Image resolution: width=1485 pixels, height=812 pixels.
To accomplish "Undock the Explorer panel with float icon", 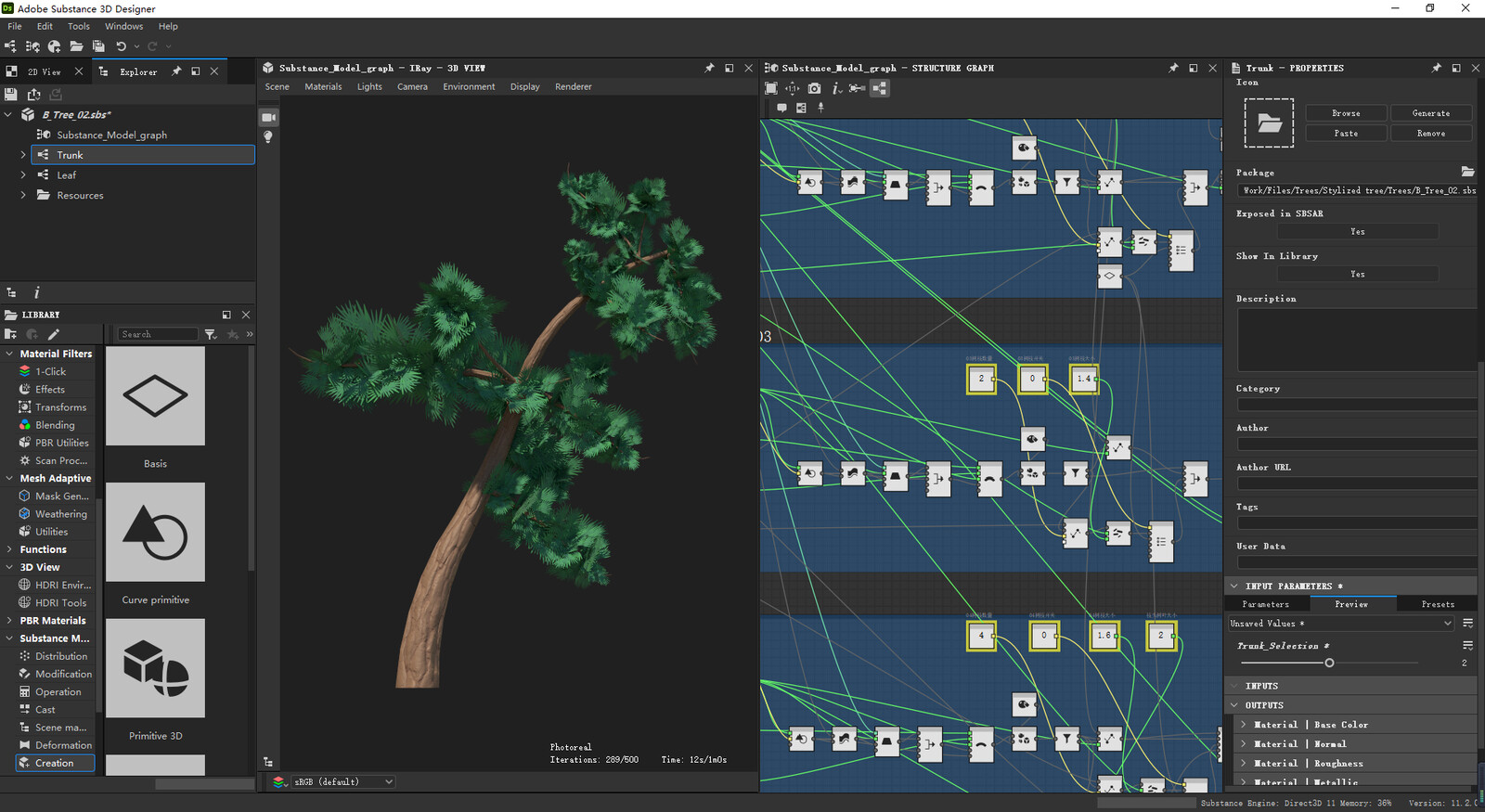I will (195, 71).
